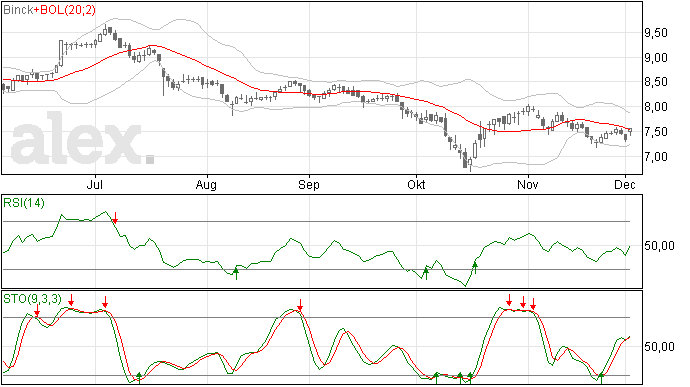Select the Aug month label
This screenshot has width=690, height=387.
pyautogui.click(x=206, y=184)
